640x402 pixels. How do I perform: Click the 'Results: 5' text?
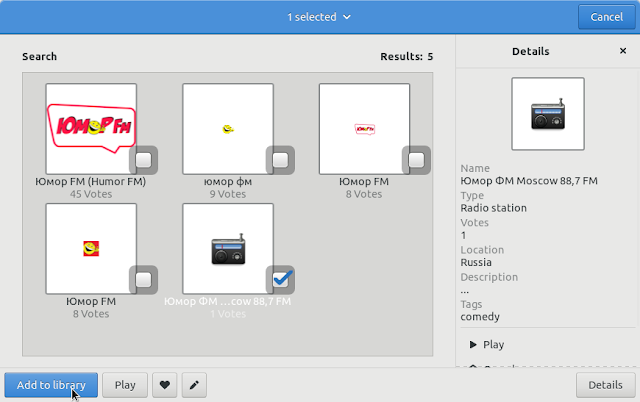tap(407, 56)
